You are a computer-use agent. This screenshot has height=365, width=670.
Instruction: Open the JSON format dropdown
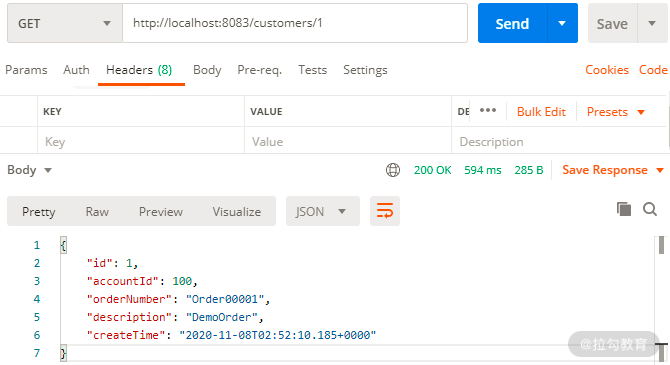tap(323, 211)
